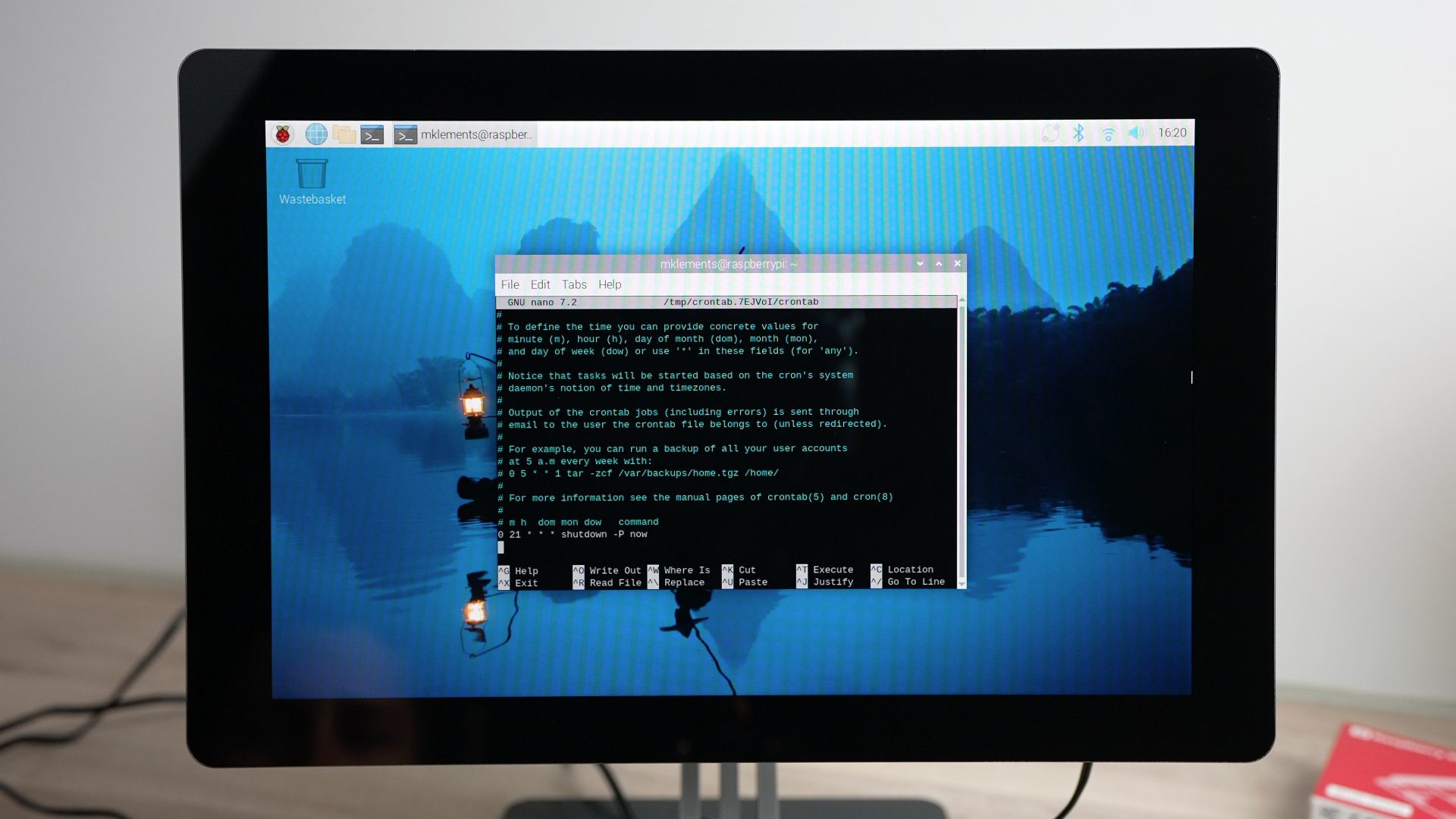Maximize the terminal window
This screenshot has height=819, width=1456.
pos(939,264)
